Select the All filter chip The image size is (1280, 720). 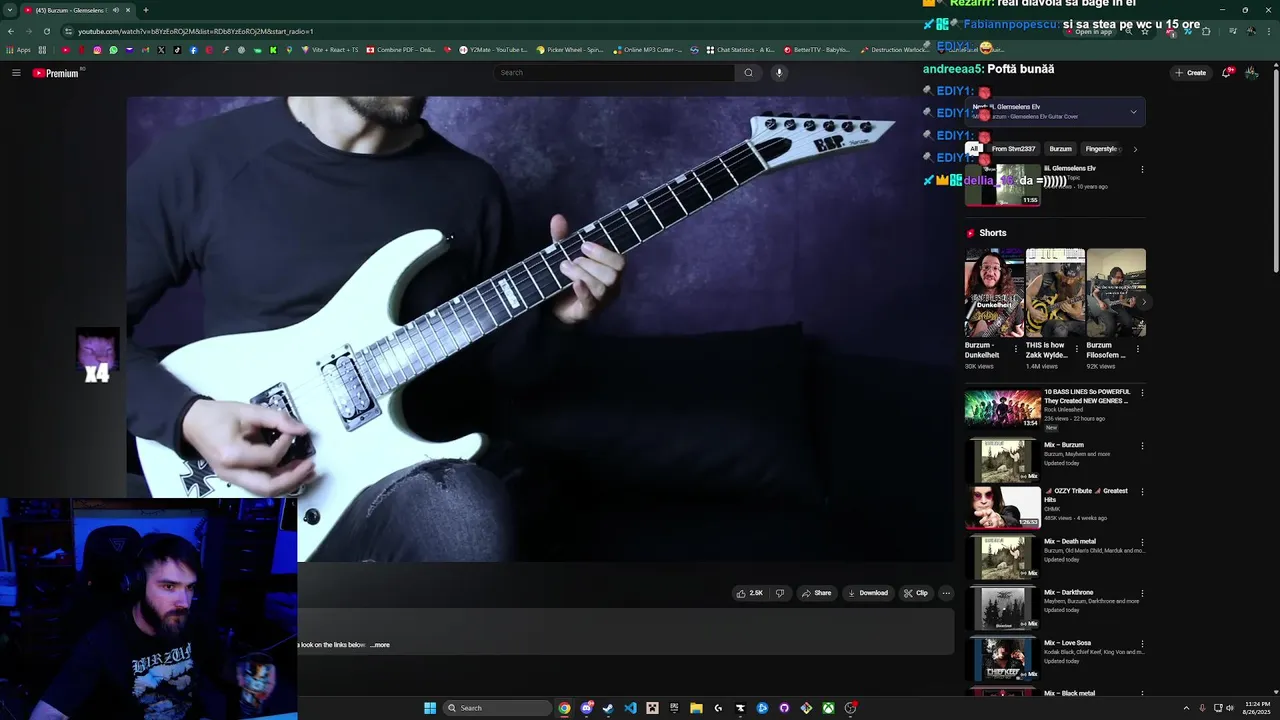973,149
